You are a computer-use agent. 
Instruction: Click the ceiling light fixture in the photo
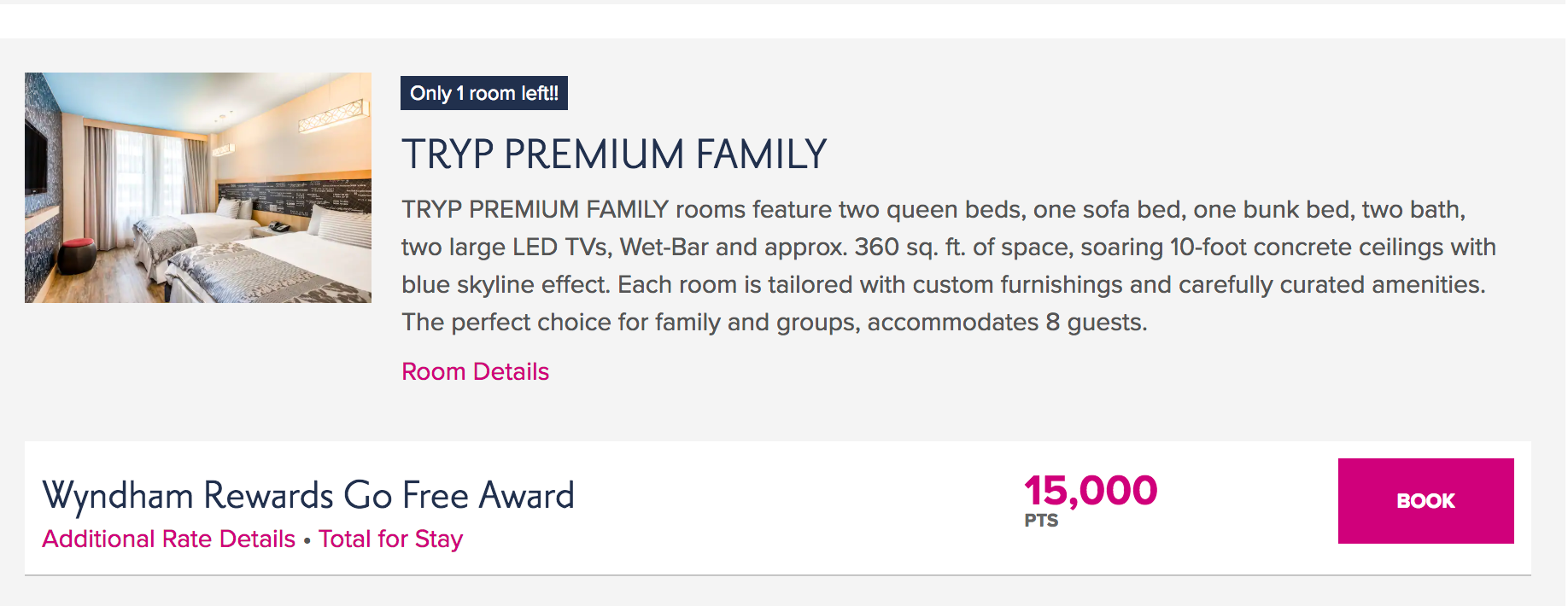point(335,116)
